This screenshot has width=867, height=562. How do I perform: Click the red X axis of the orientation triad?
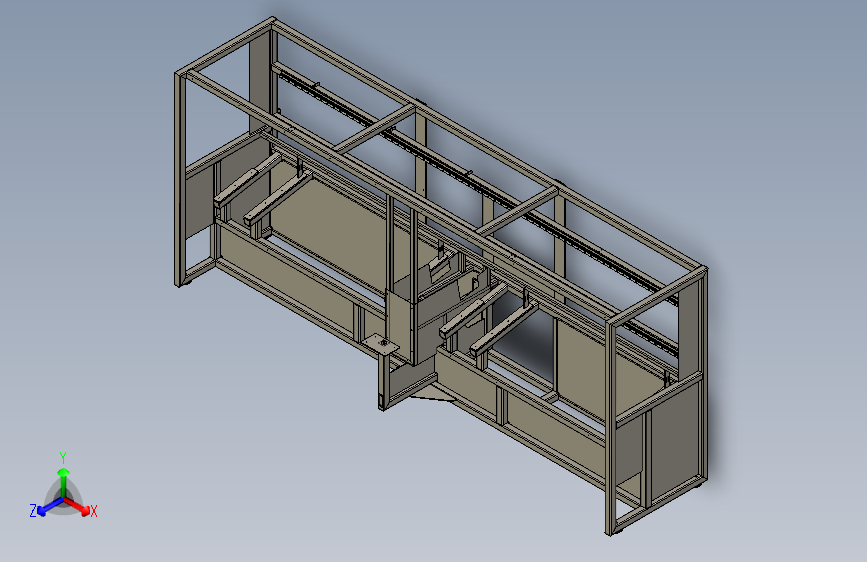click(x=78, y=506)
